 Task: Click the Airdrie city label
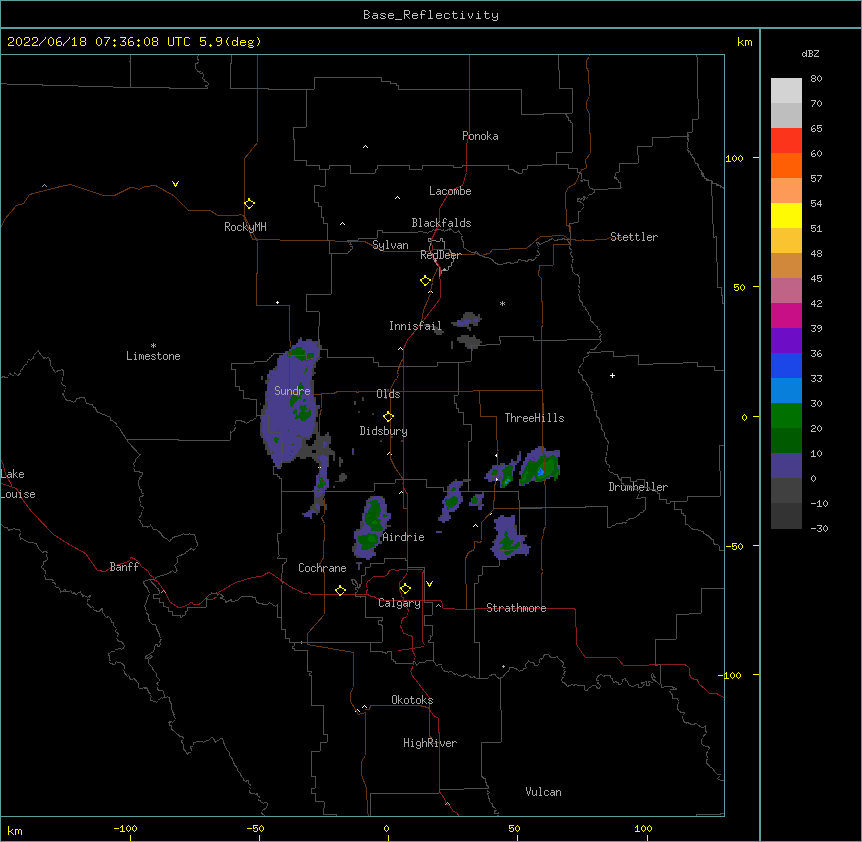(403, 537)
